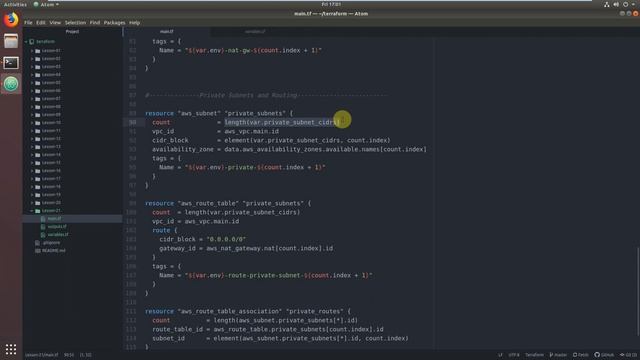The width and height of the screenshot is (640, 360).
Task: Collapse the terraform root folder arrow
Action: point(26,42)
